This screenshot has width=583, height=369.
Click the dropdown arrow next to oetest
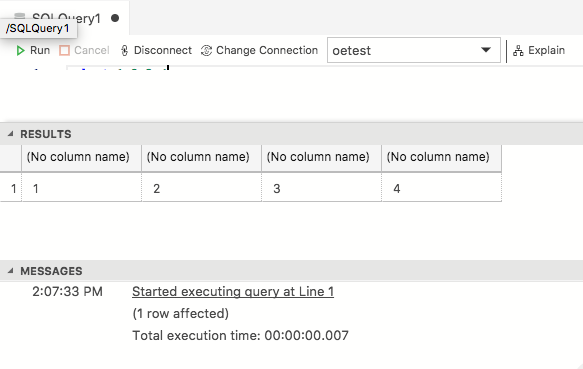pyautogui.click(x=486, y=50)
